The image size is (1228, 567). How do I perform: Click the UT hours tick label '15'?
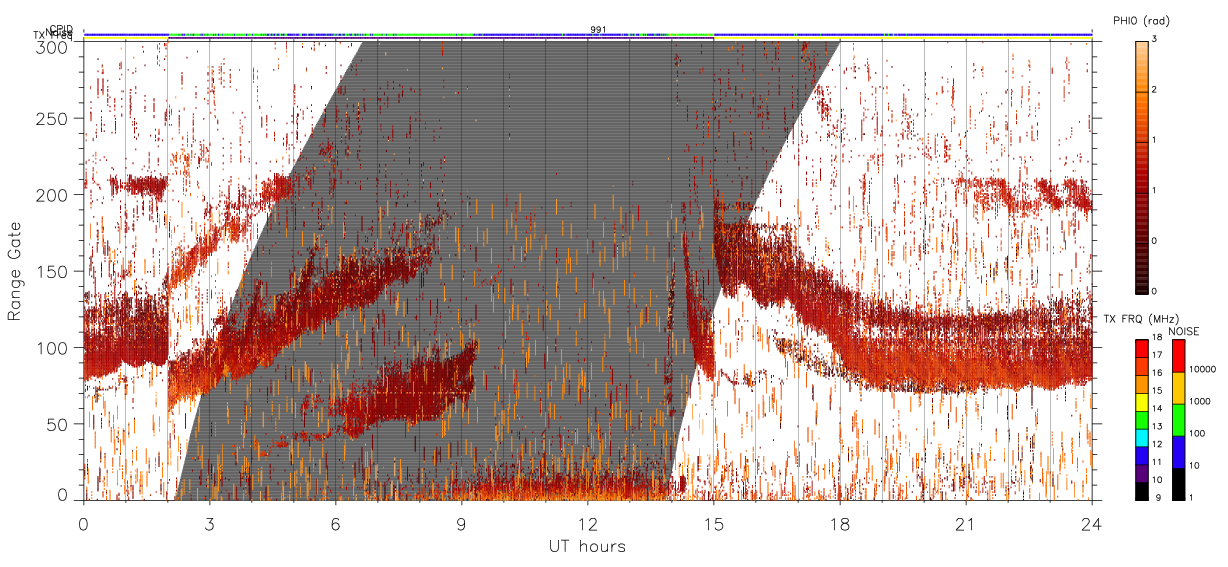(713, 523)
